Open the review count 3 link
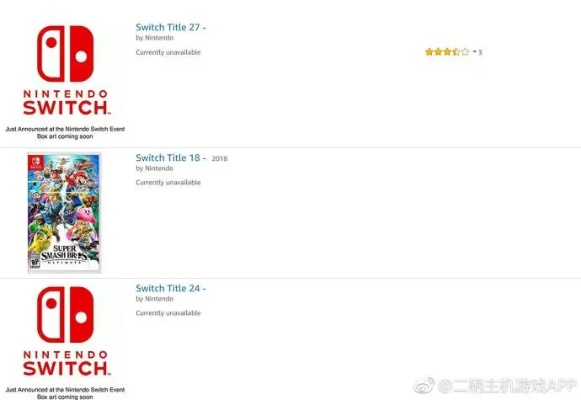Image resolution: width=581 pixels, height=400 pixels. (480, 52)
